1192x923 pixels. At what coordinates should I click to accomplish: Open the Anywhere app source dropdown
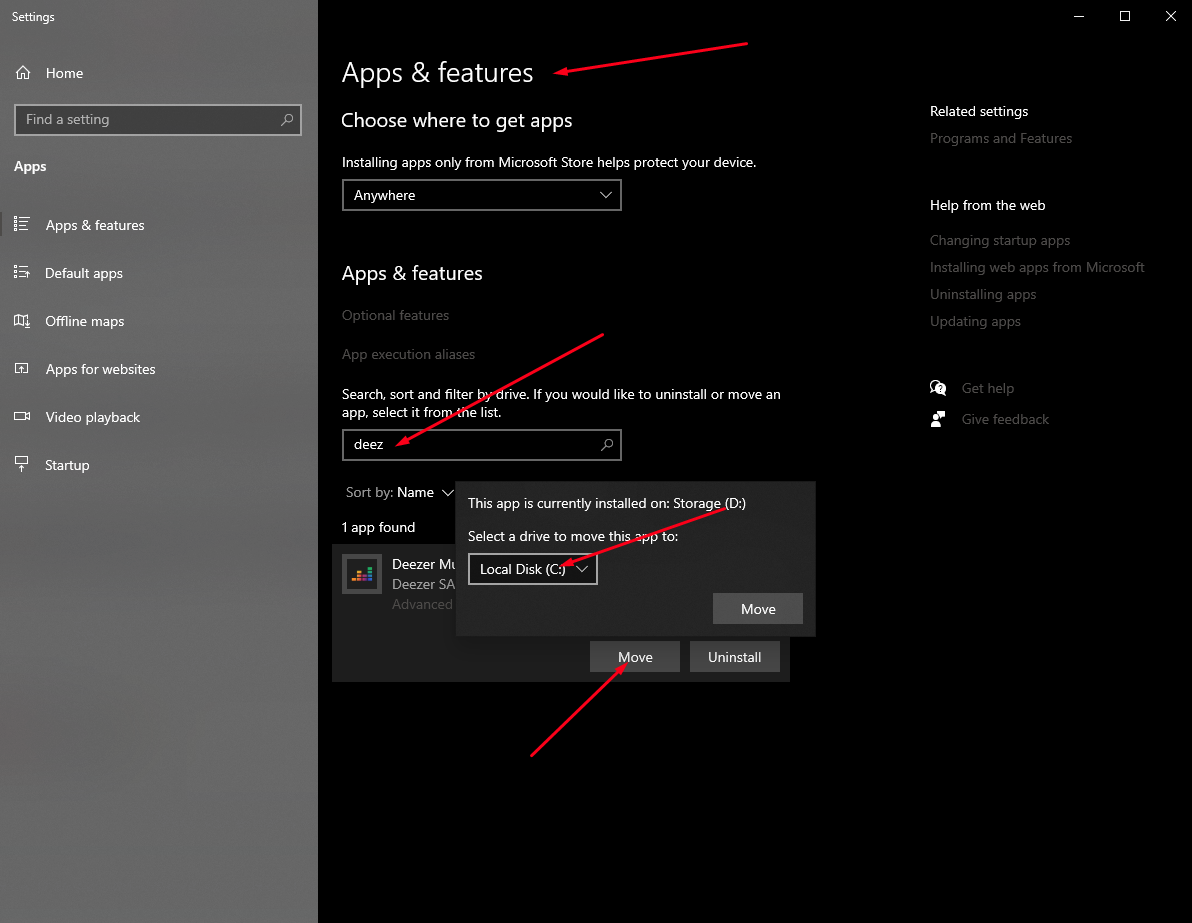click(481, 195)
